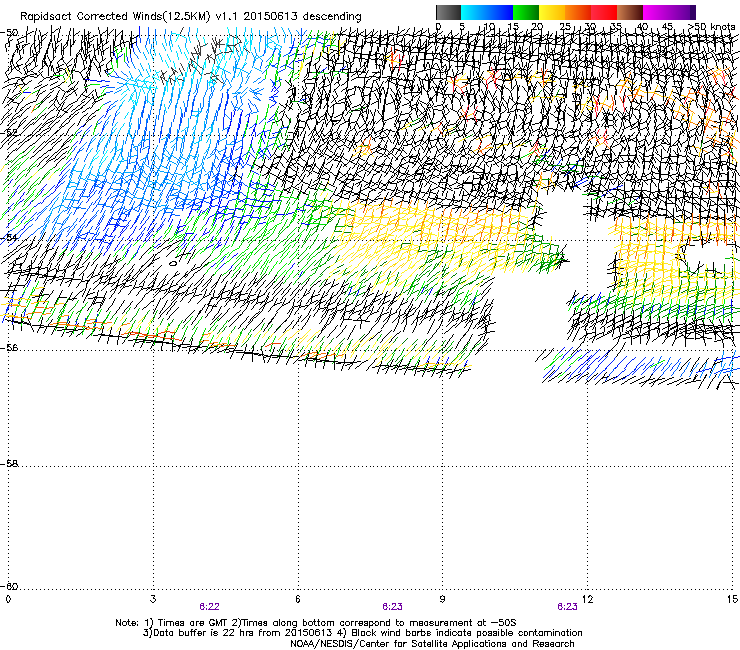This screenshot has width=740, height=650.
Task: Click the -56 latitude axis label
Action: pos(9,347)
